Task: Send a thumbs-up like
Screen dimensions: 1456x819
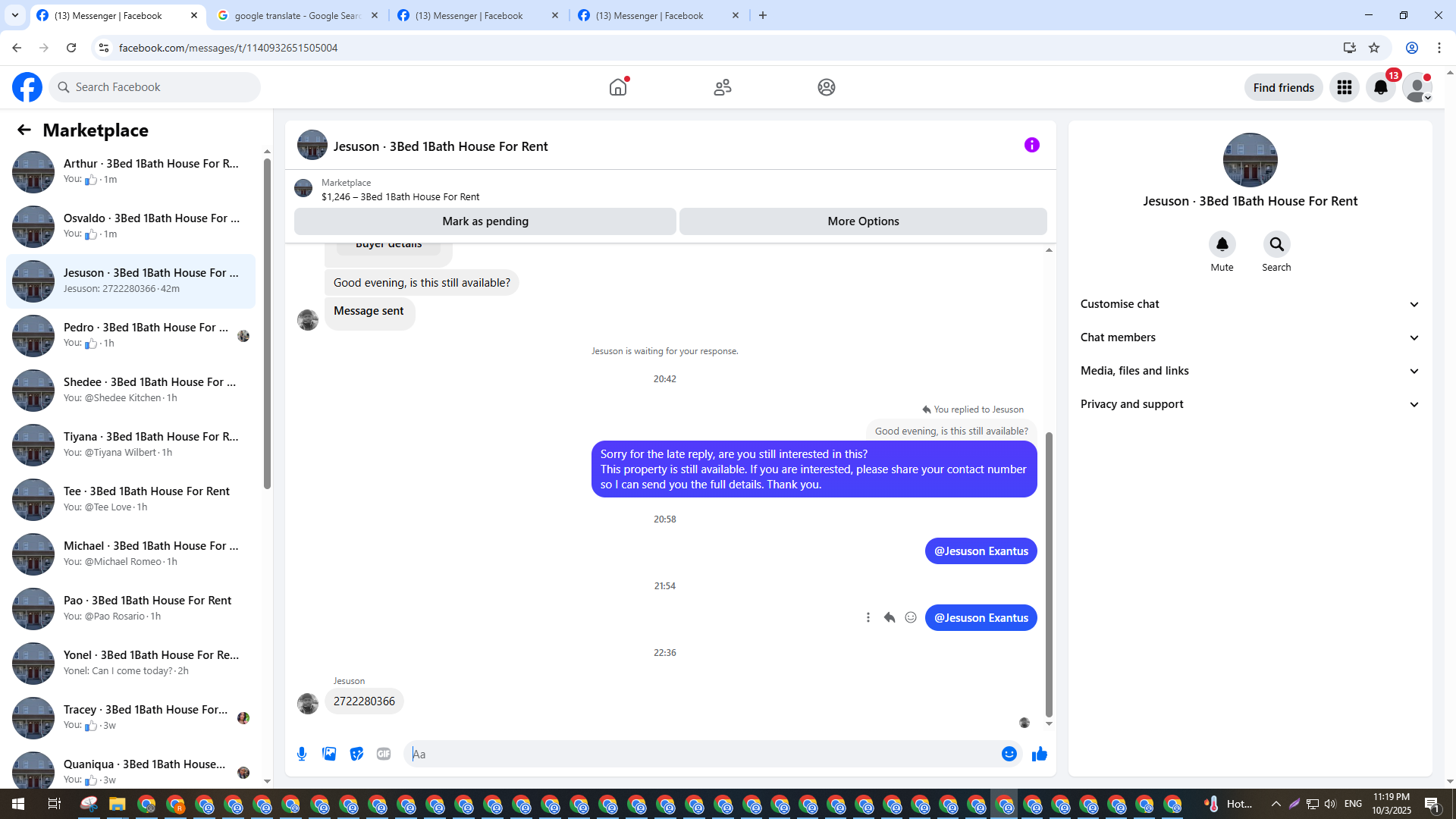Action: tap(1040, 754)
